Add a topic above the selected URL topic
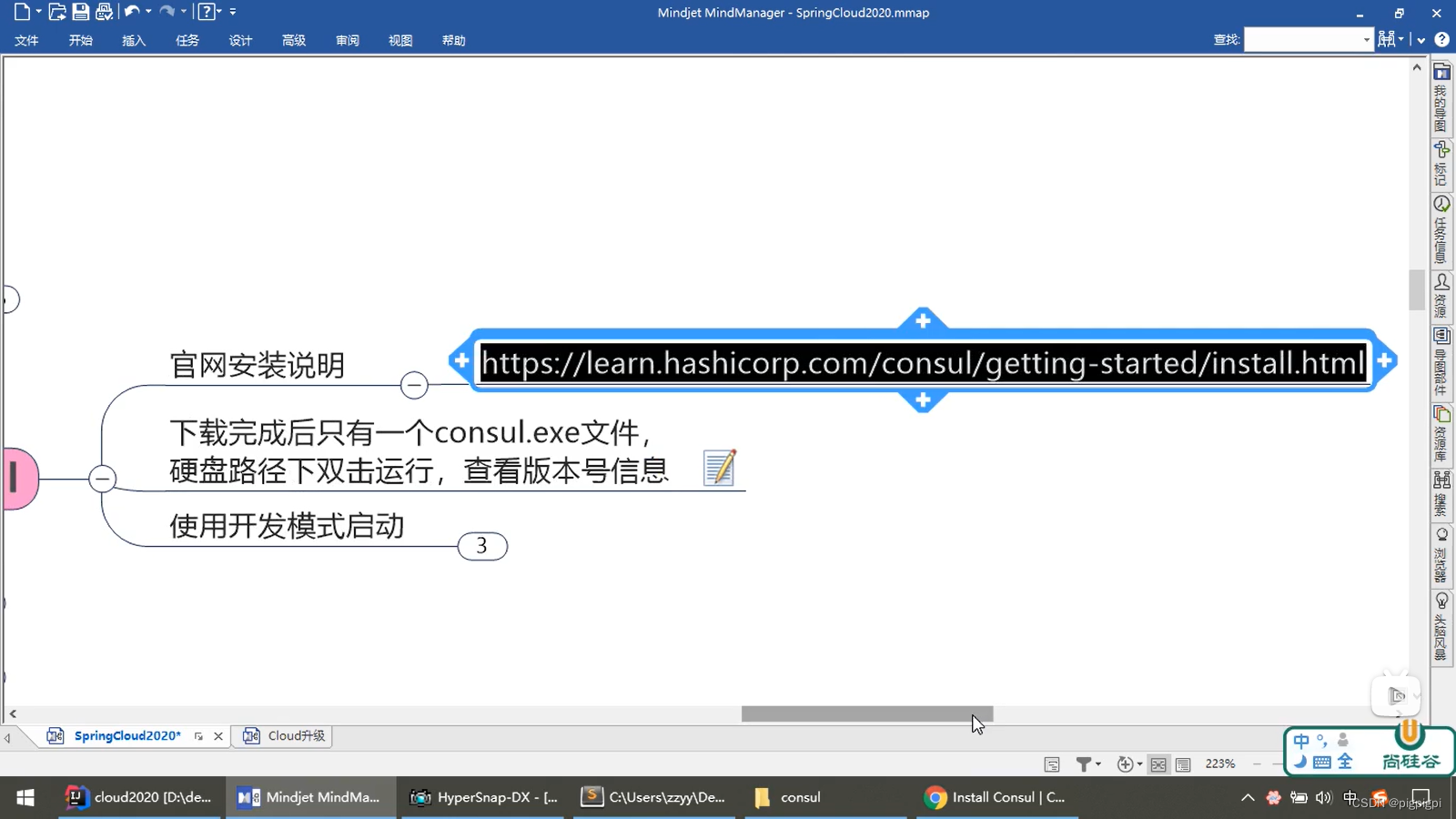Viewport: 1456px width, 819px height. pos(923,320)
